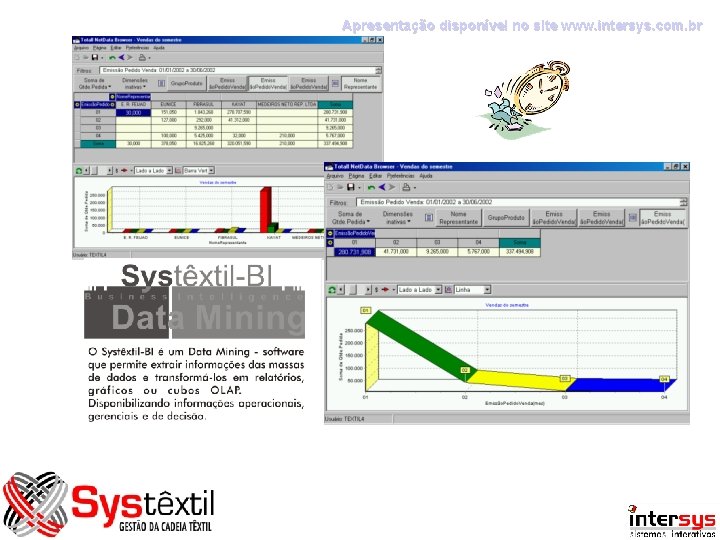
Task: Click Open folder icon in line chart window
Action: pos(340,187)
